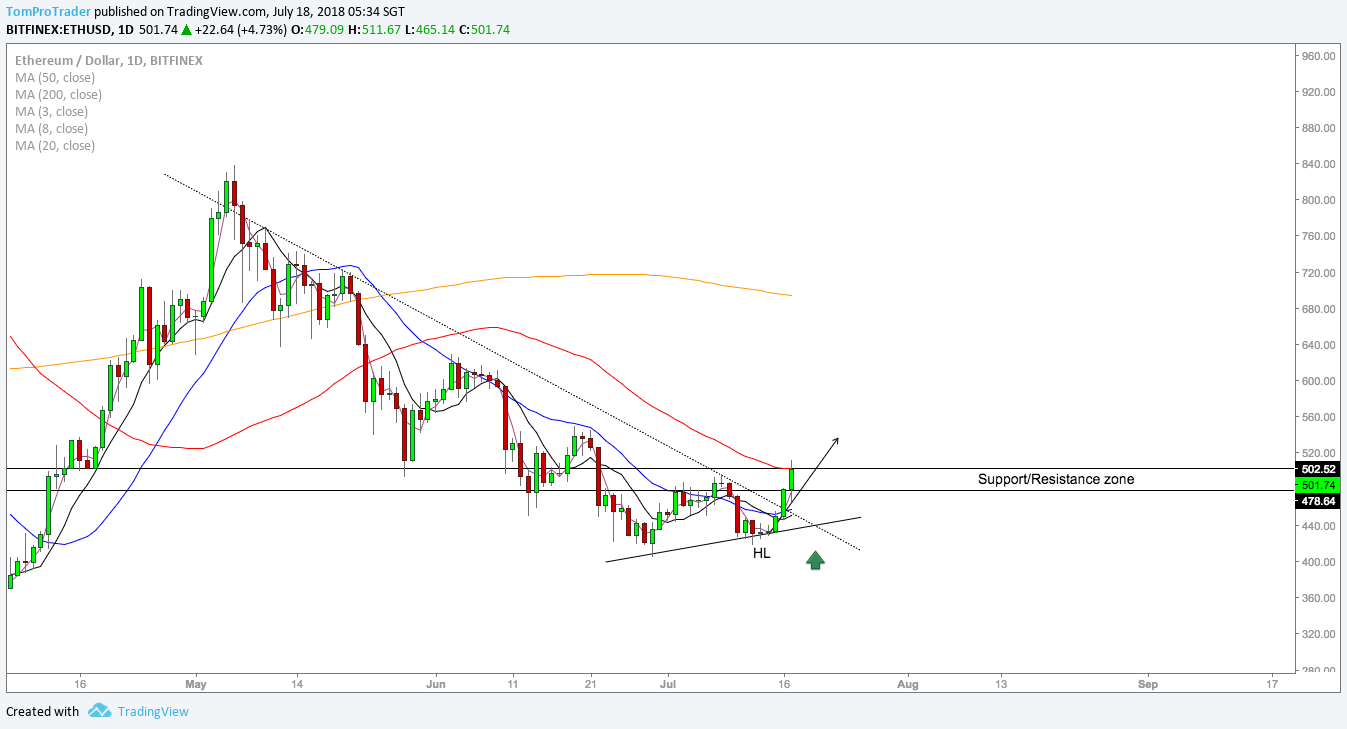Click the May label on the date axis
This screenshot has height=729, width=1347.
196,685
